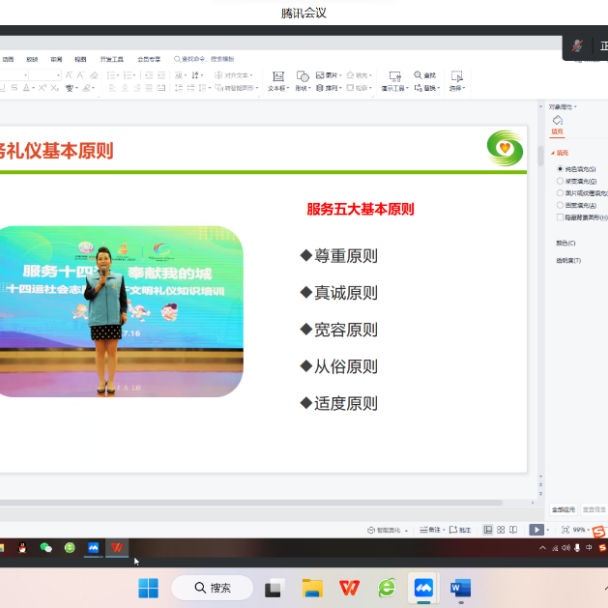Open WPS Office from the Windows taskbar
The height and width of the screenshot is (608, 608).
(x=349, y=587)
